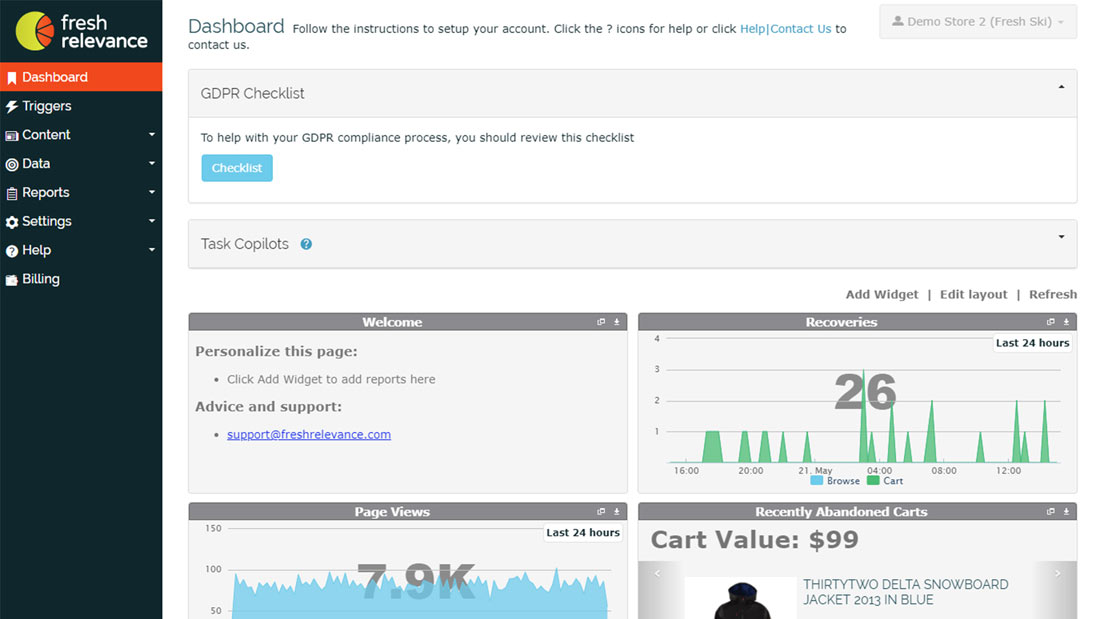Open the support@freshrelevance.com email link
Image resolution: width=1100 pixels, height=619 pixels.
click(308, 435)
